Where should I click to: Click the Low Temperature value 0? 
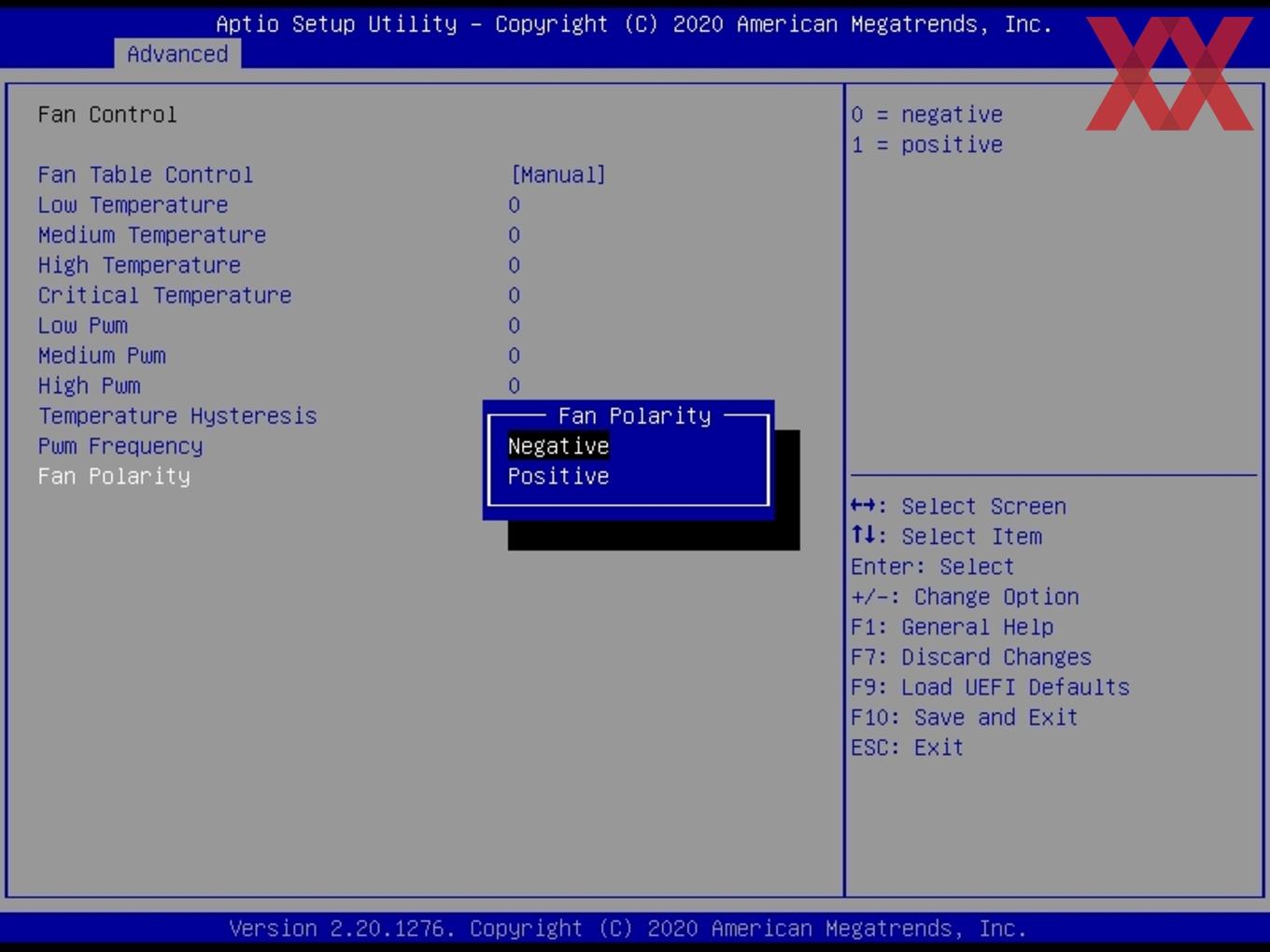tap(515, 205)
